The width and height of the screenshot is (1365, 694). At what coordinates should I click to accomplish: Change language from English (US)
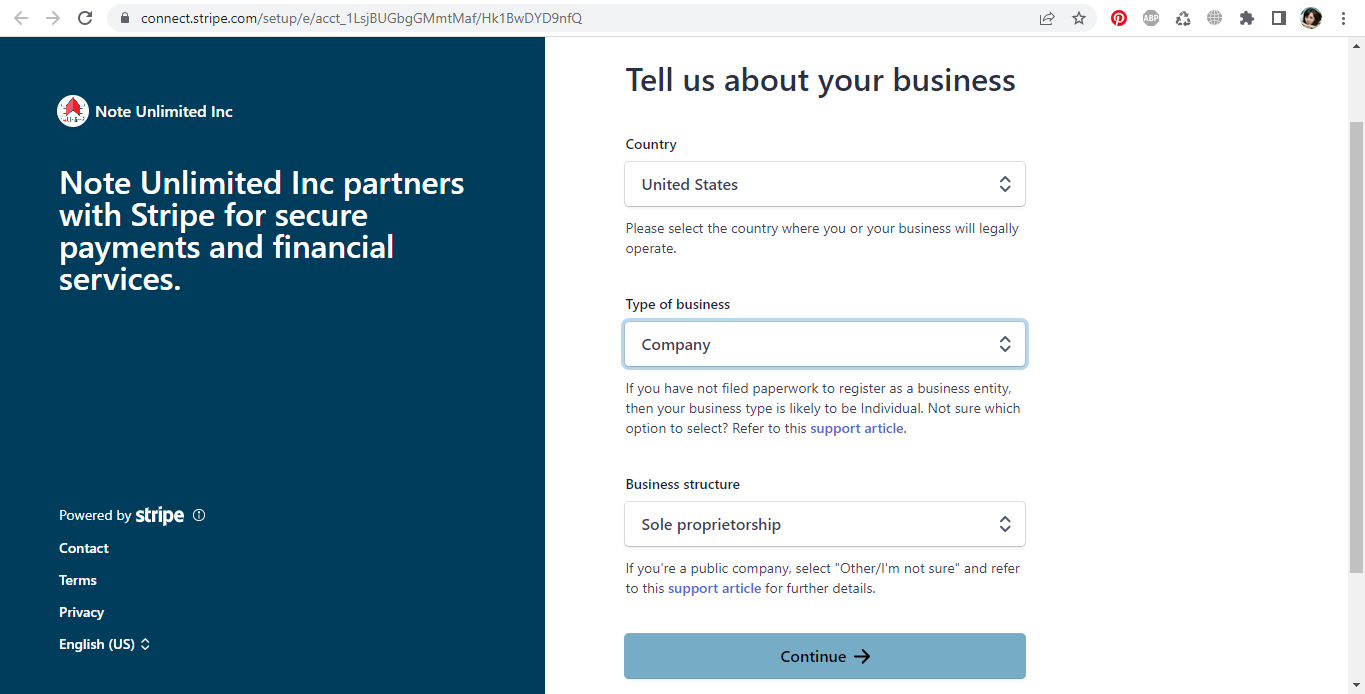[104, 644]
